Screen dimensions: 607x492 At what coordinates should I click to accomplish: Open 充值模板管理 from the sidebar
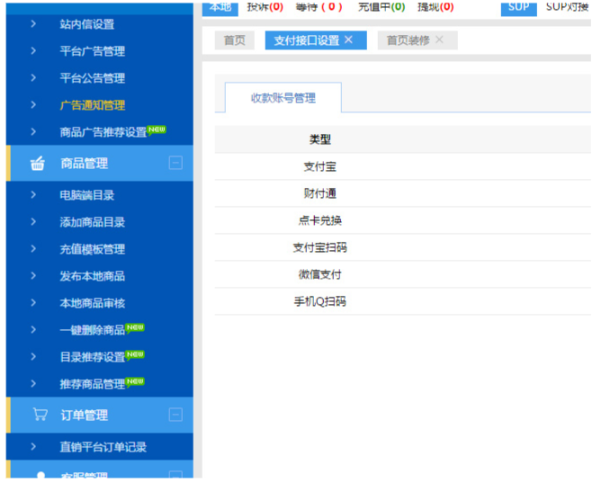(x=92, y=249)
